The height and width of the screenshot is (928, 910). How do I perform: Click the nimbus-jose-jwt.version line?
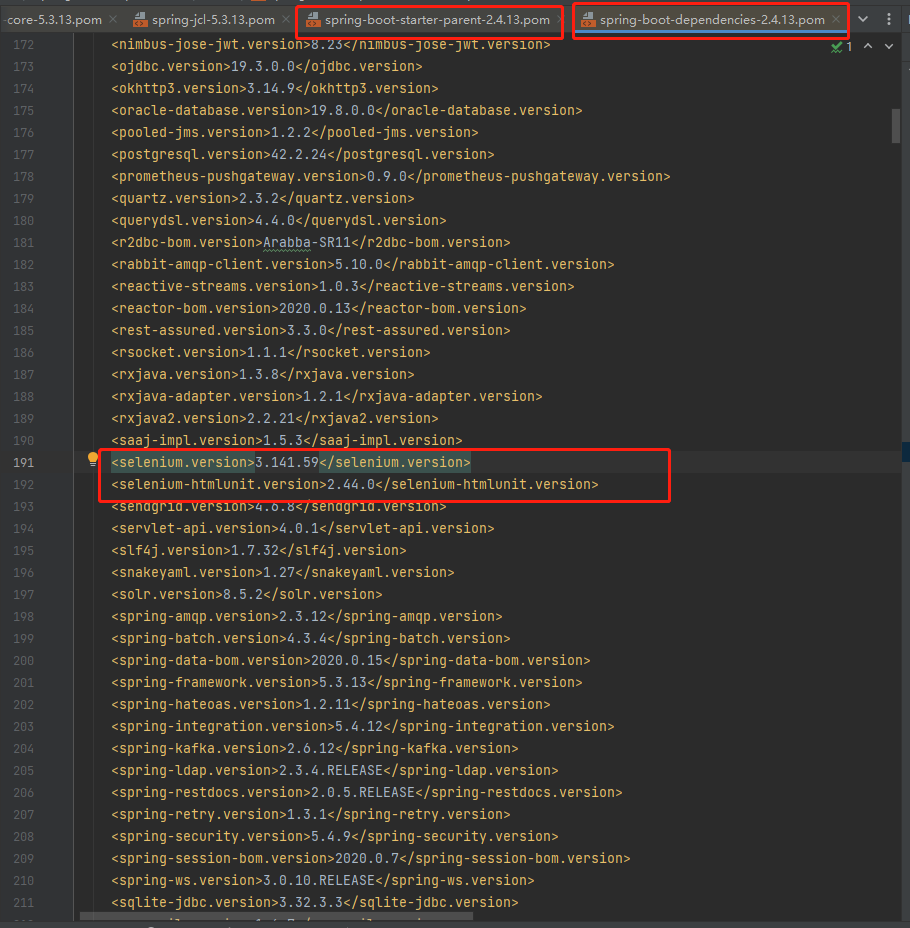331,44
